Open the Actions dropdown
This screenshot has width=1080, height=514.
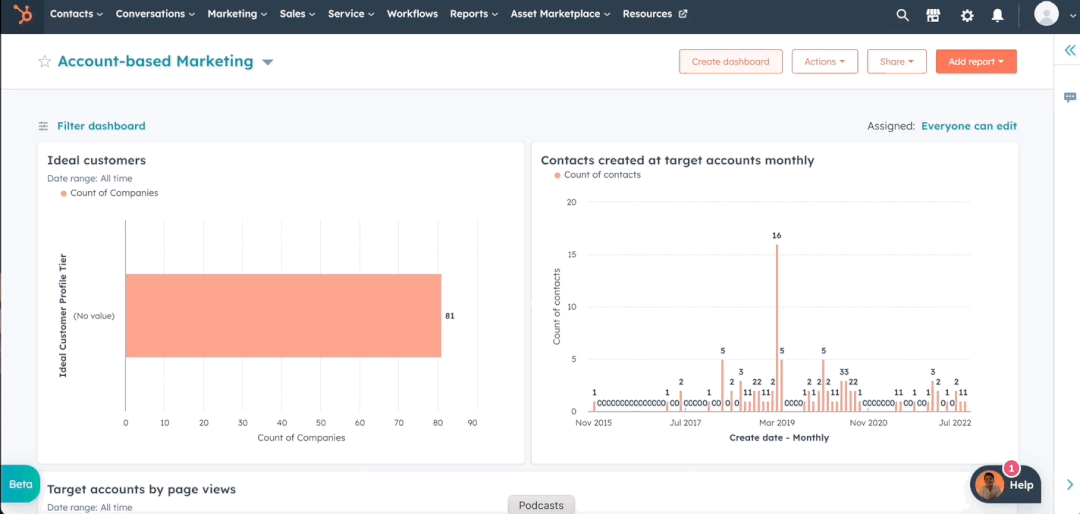824,62
